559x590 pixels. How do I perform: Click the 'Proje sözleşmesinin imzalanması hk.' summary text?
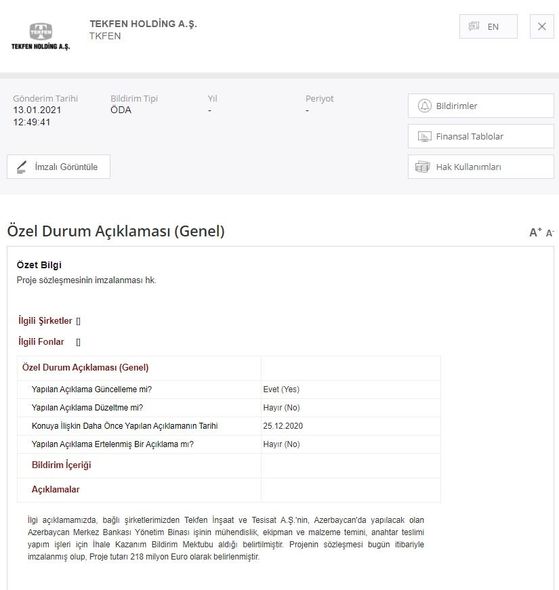click(86, 280)
